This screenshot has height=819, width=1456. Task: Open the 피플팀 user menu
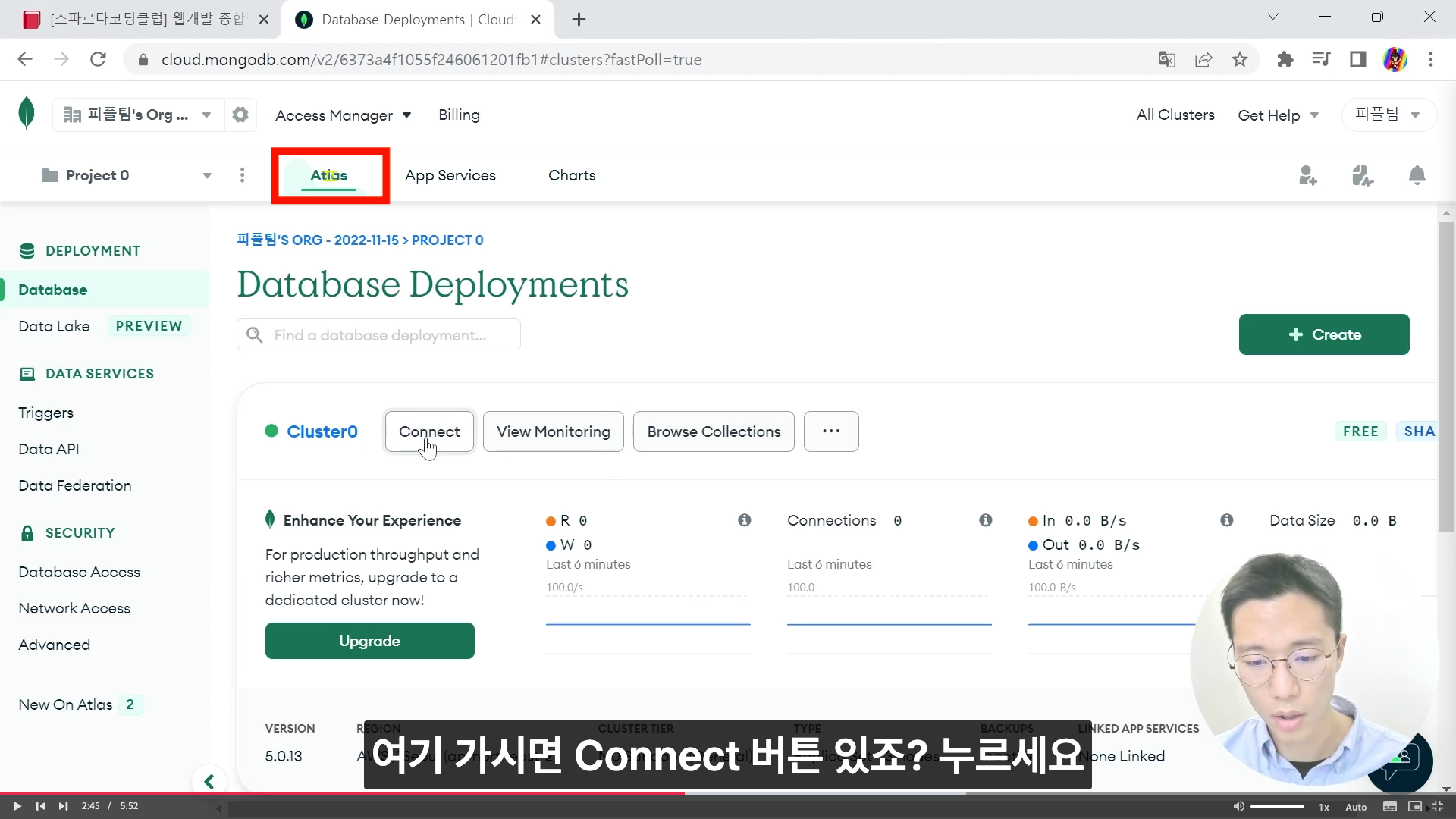[1389, 115]
